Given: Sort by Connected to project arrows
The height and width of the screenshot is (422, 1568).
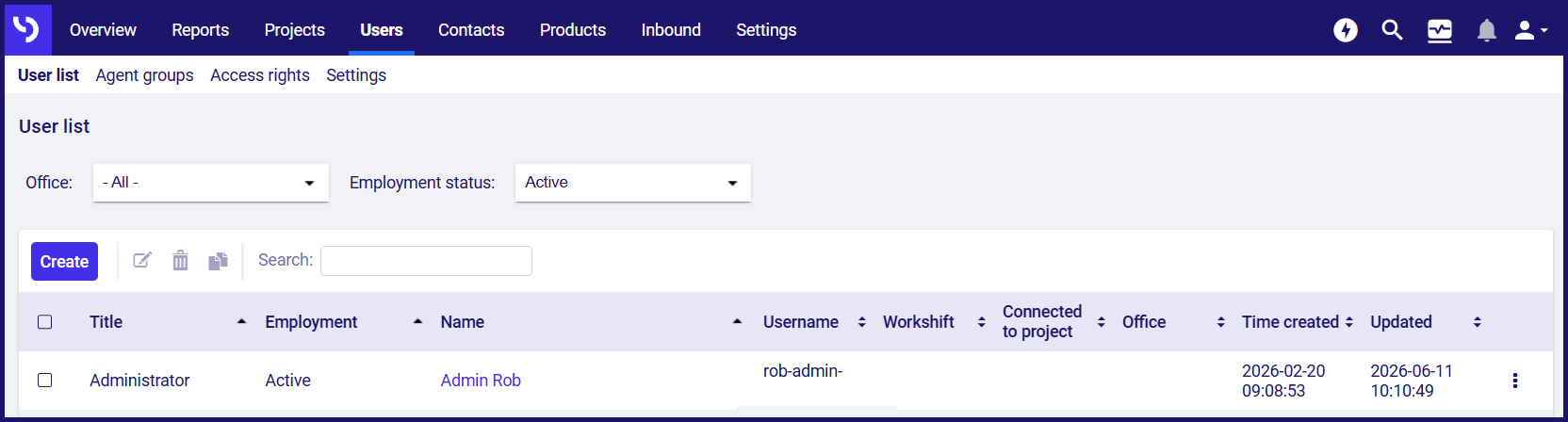Looking at the screenshot, I should point(1101,322).
